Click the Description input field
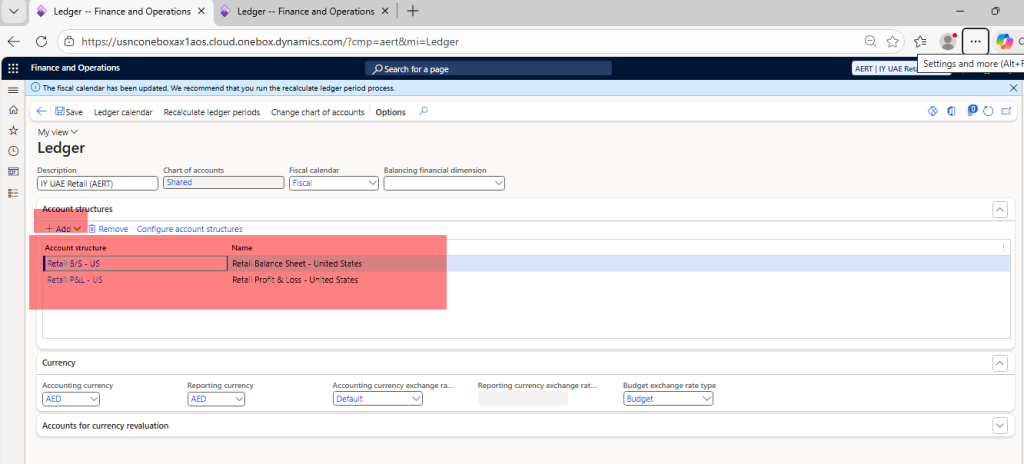 click(98, 183)
